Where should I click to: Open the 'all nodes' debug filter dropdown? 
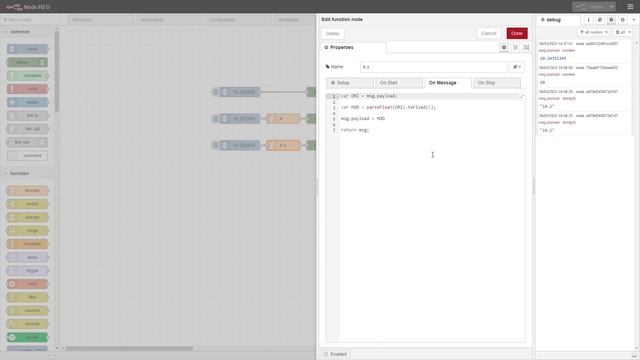593,32
